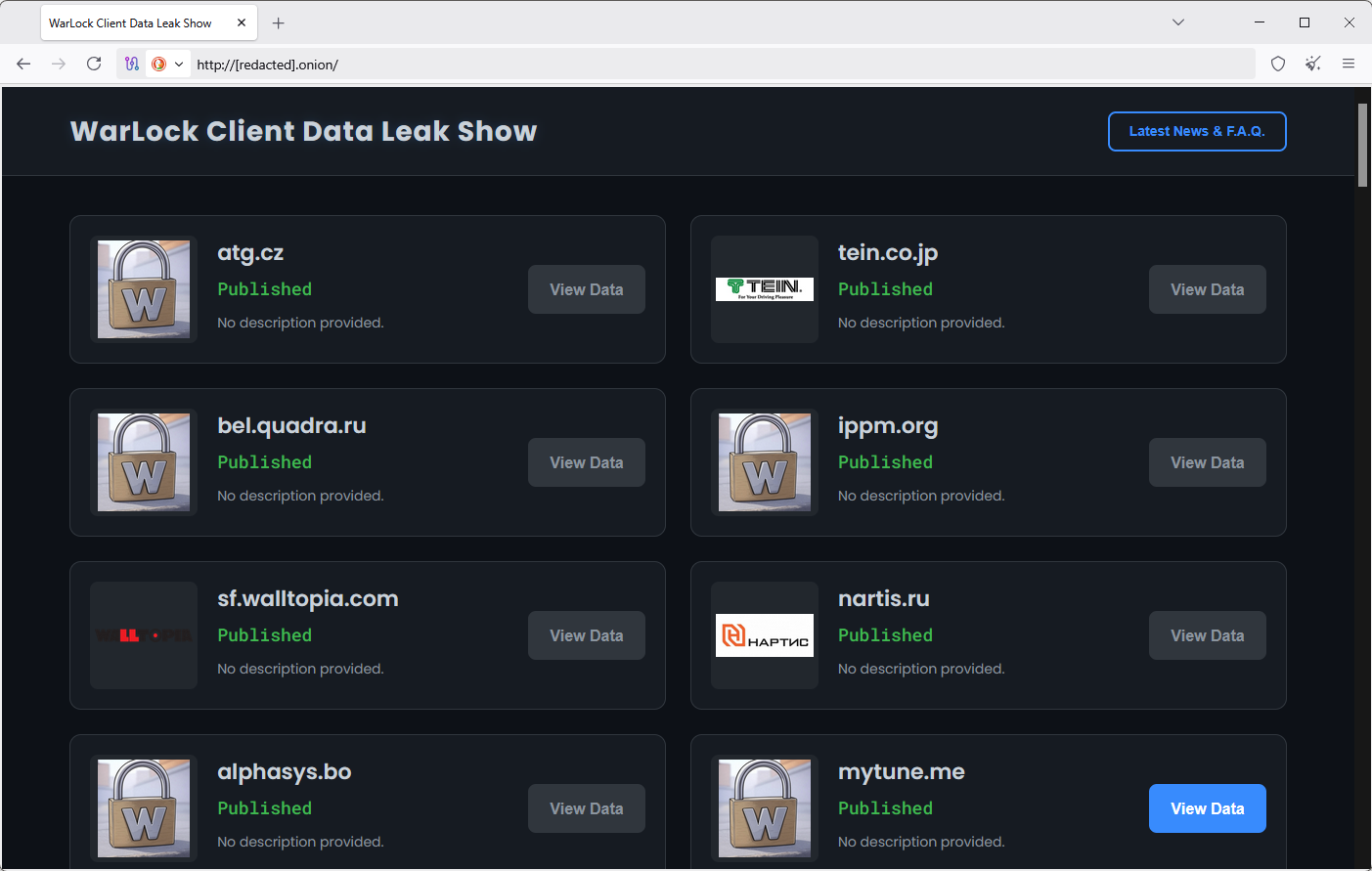Click the highlighted blue View Data button

[x=1207, y=808]
